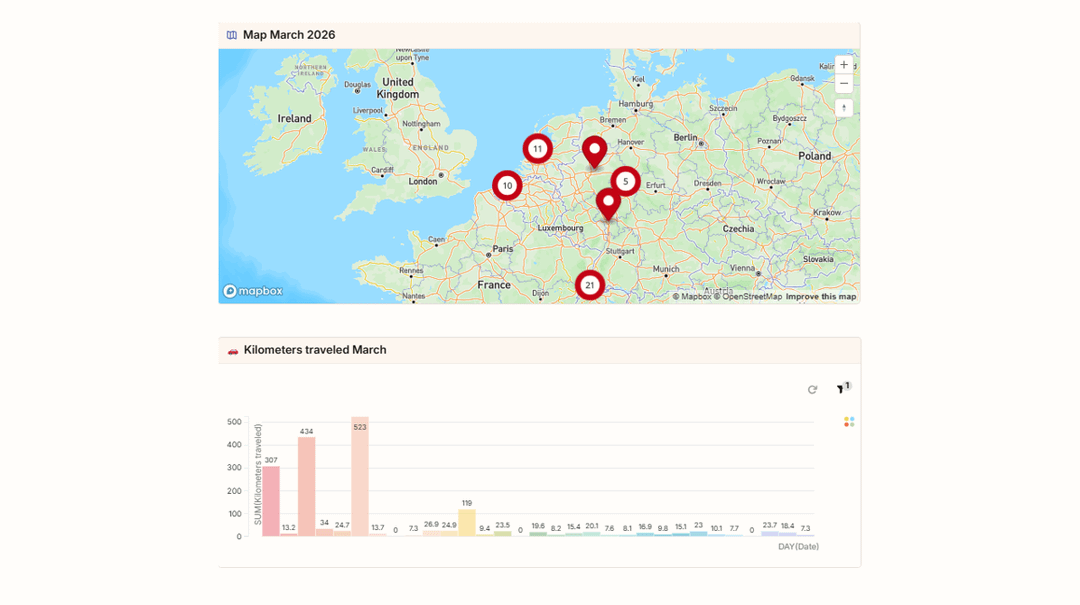Open the chart filter with badge 1
This screenshot has height=605, width=1080.
pos(841,389)
